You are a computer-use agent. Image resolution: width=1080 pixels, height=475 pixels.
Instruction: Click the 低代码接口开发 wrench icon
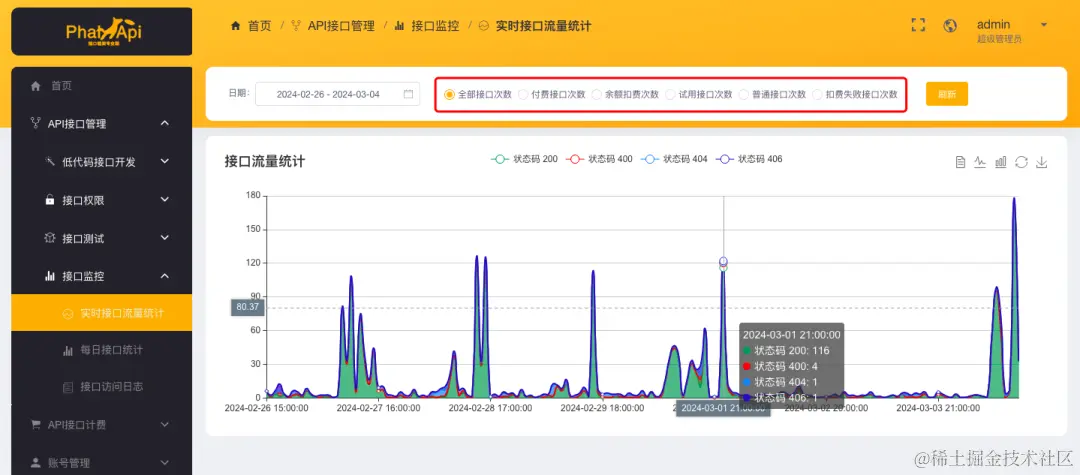pyautogui.click(x=50, y=162)
